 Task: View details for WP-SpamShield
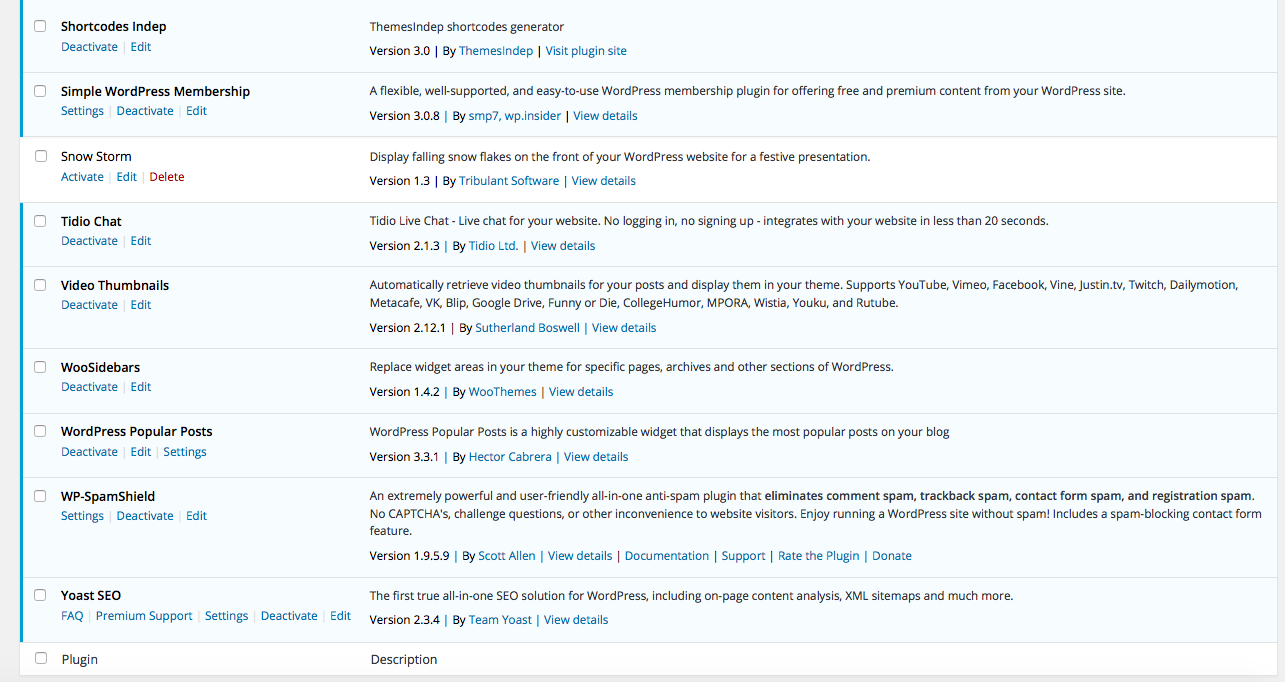[580, 556]
